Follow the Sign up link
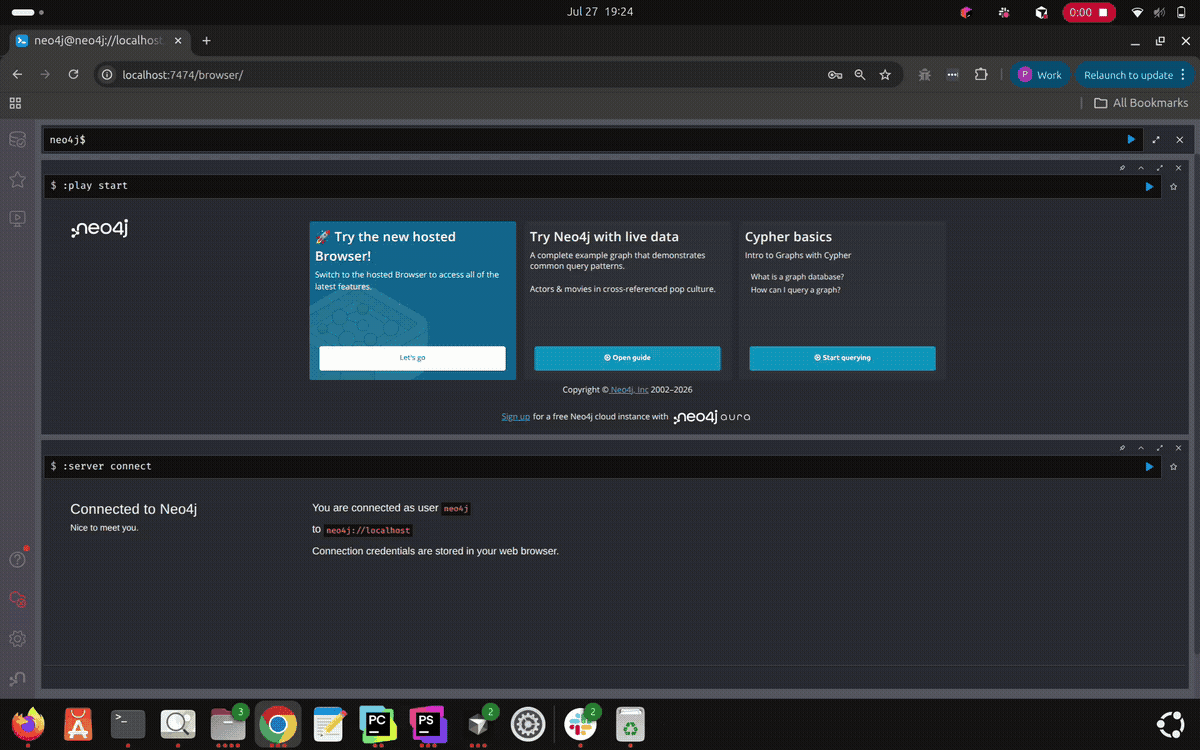 tap(515, 416)
